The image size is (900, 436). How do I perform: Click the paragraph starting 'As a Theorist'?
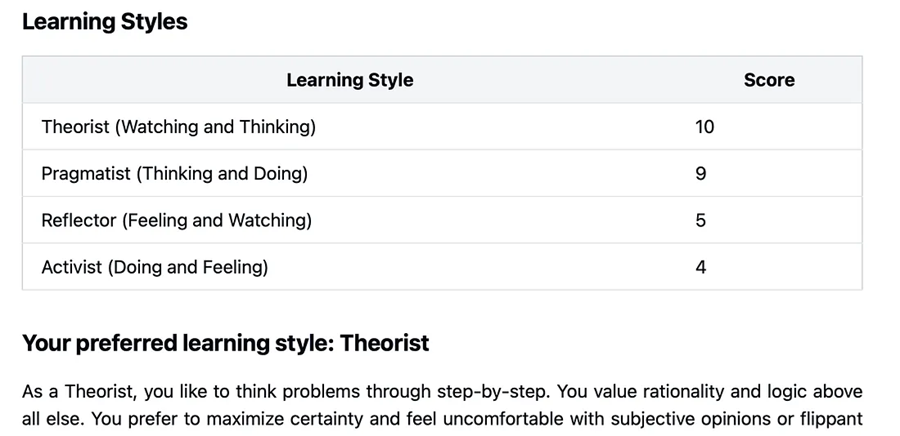[x=442, y=405]
